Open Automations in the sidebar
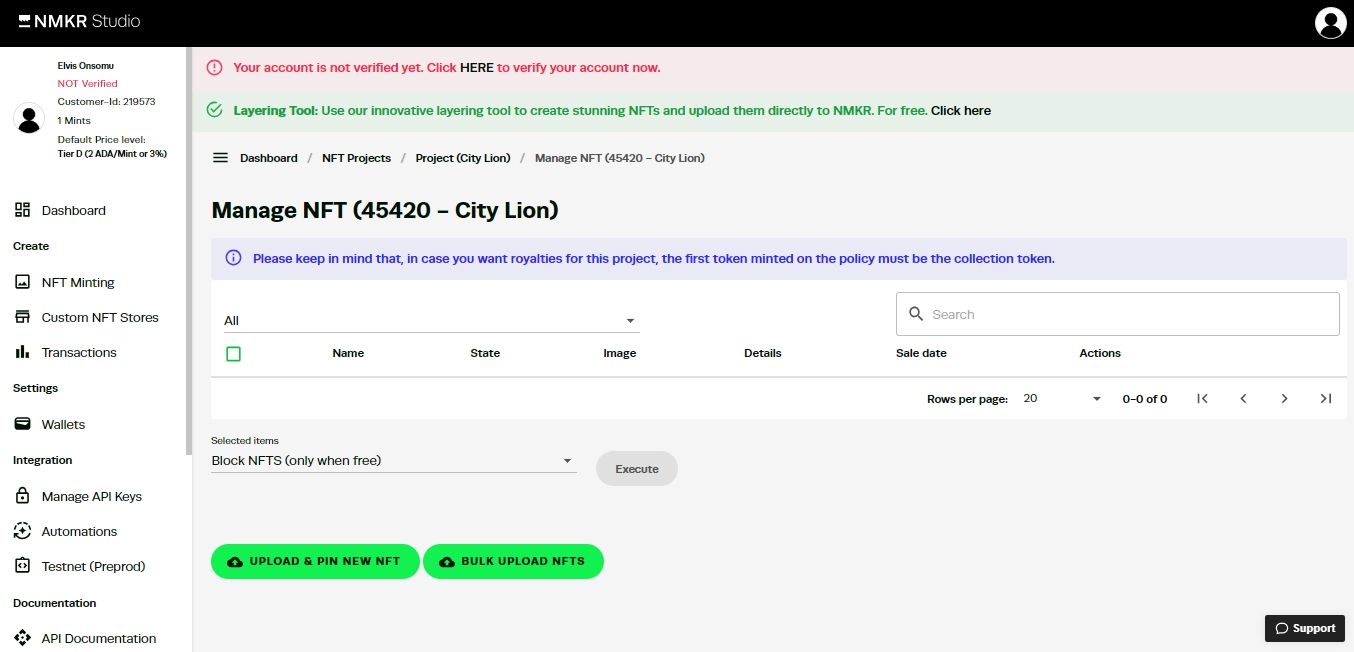 79,531
